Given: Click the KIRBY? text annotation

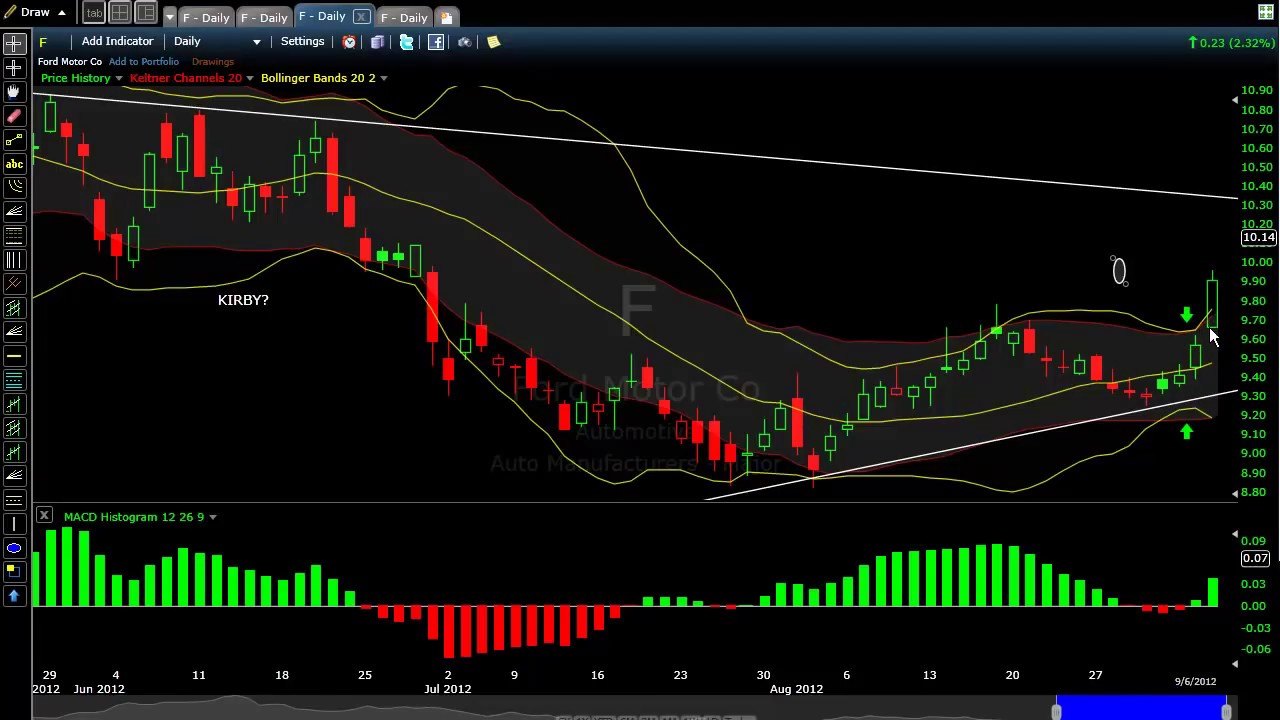Looking at the screenshot, I should pos(243,300).
